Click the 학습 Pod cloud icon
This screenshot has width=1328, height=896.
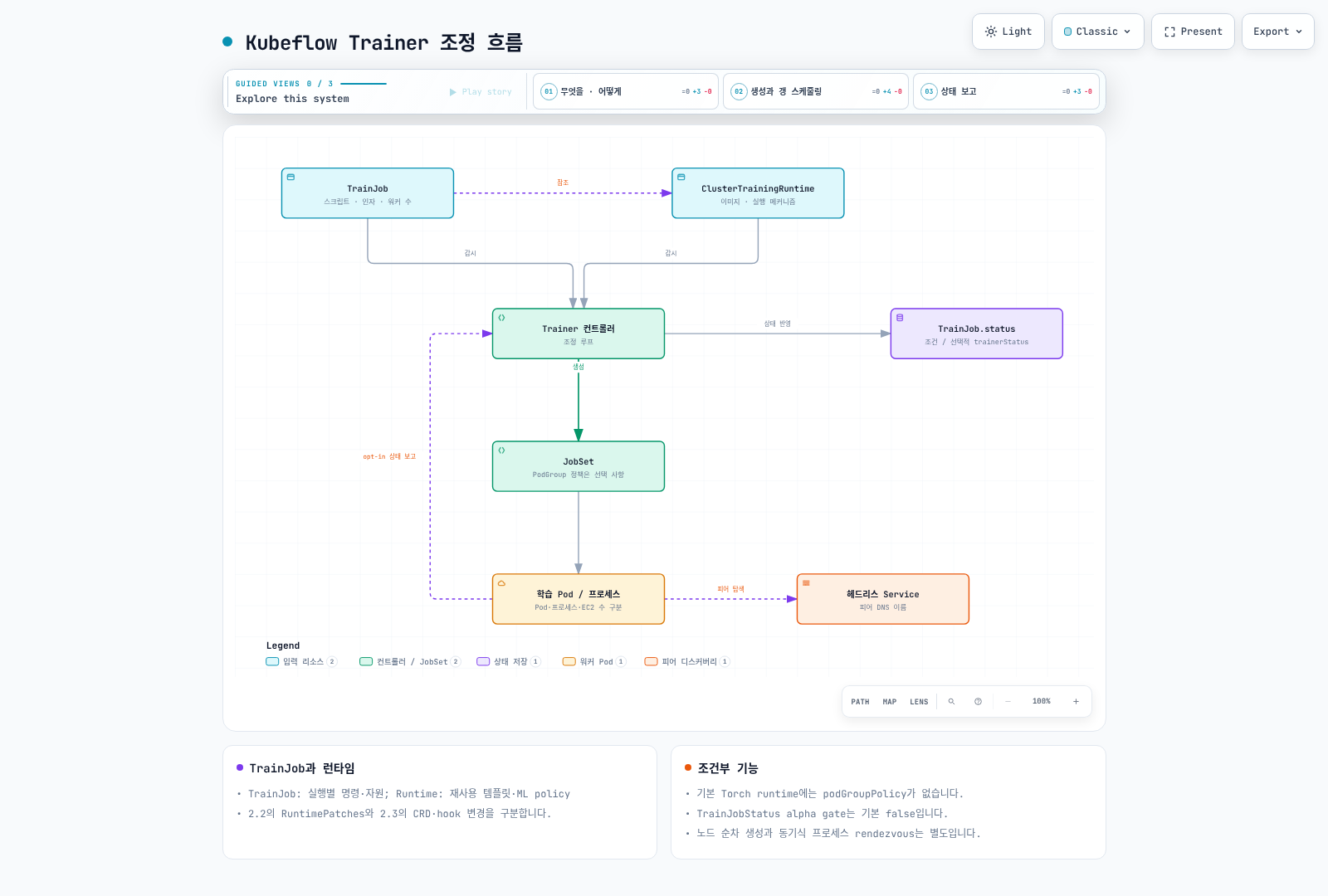[x=501, y=583]
